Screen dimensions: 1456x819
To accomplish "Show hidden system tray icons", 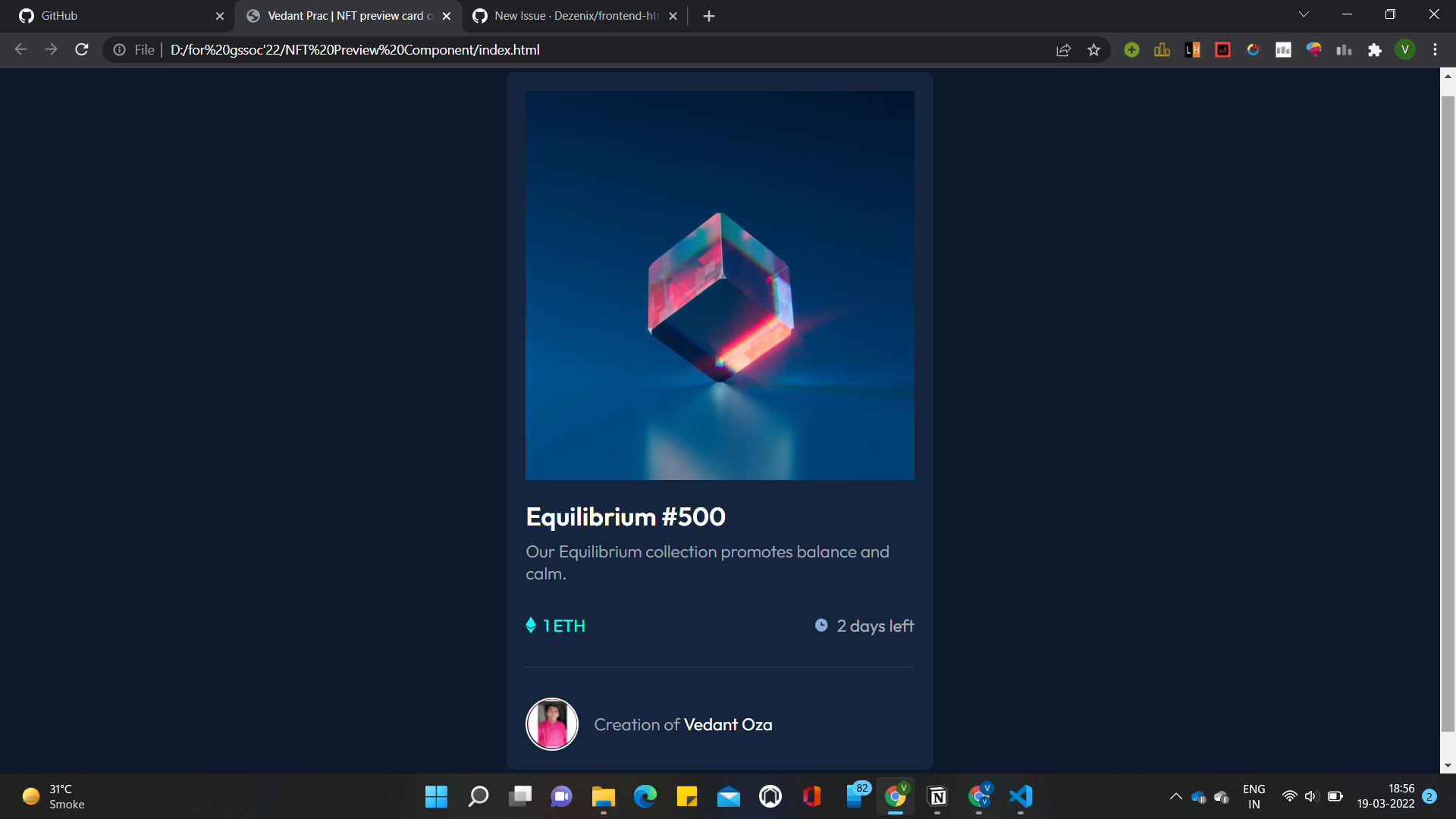I will point(1175,796).
